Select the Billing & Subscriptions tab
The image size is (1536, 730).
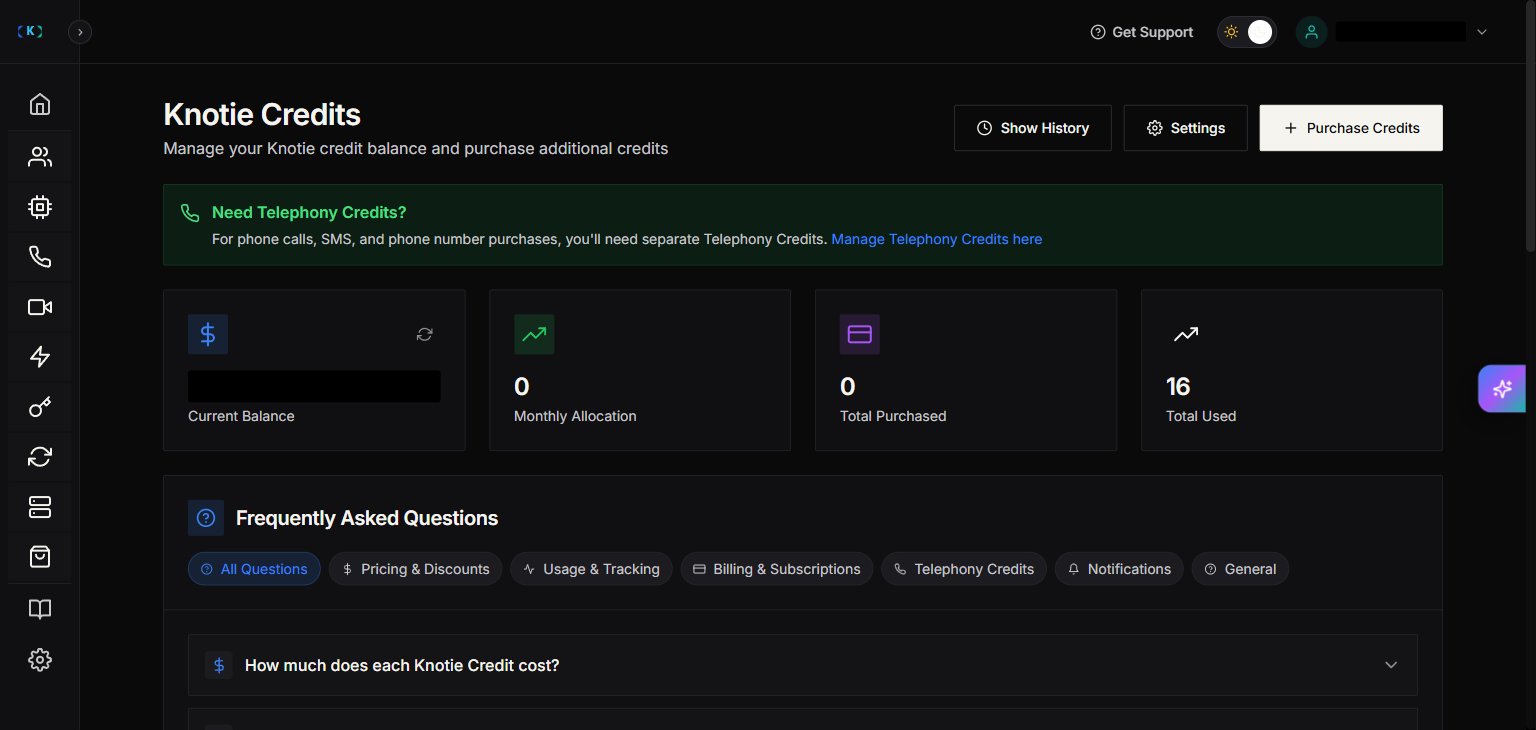(777, 569)
